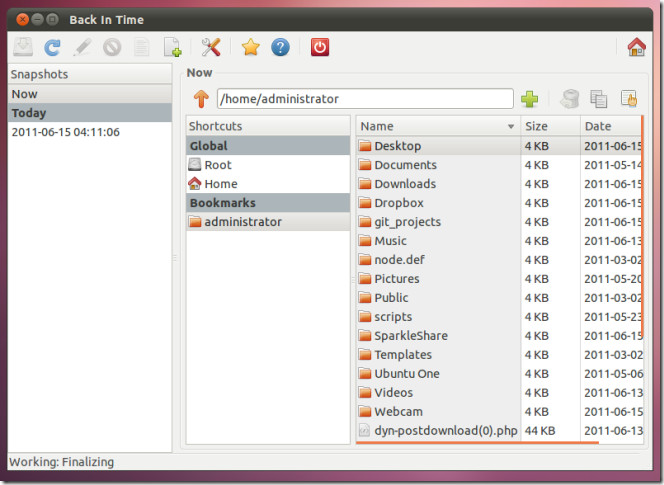Click the Shortcuts list header
Image resolution: width=664 pixels, height=485 pixels.
(268, 126)
